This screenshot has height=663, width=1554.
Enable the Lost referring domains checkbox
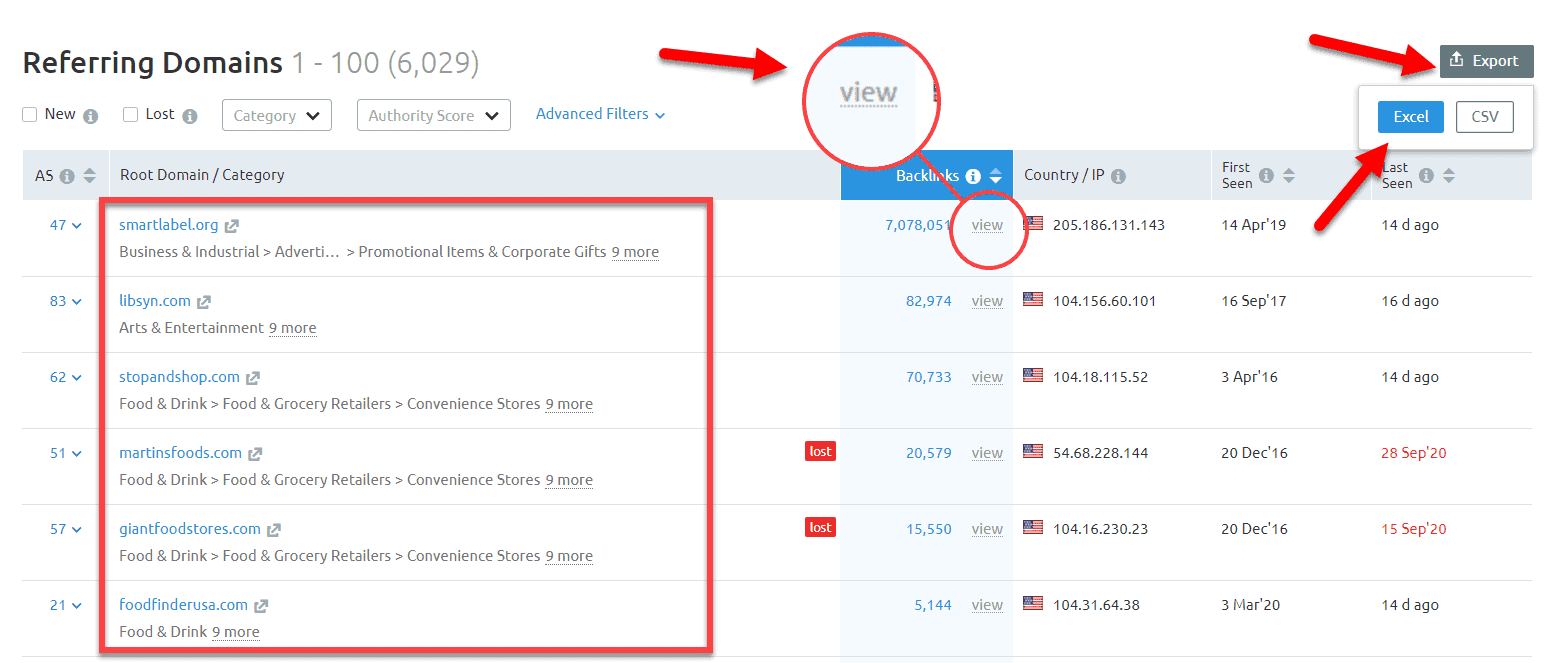pyautogui.click(x=130, y=115)
